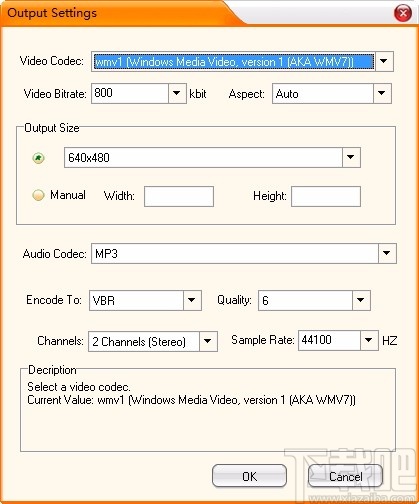The width and height of the screenshot is (419, 504).
Task: Click the Output Settings title text
Action: point(52,13)
